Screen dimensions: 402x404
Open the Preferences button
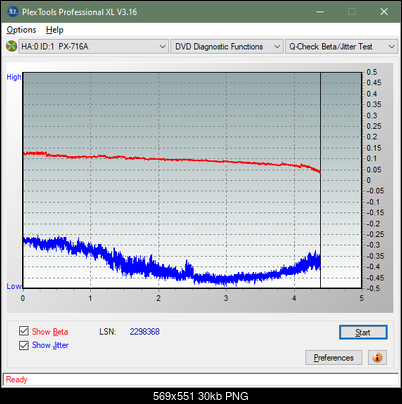coord(334,358)
